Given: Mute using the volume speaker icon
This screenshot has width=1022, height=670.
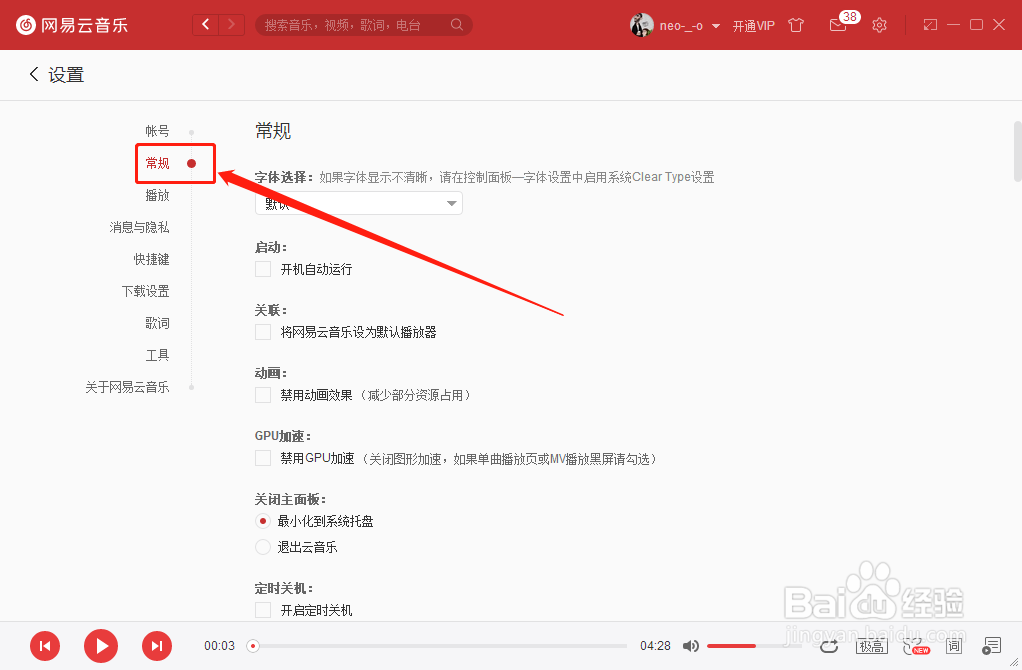Looking at the screenshot, I should coord(690,646).
